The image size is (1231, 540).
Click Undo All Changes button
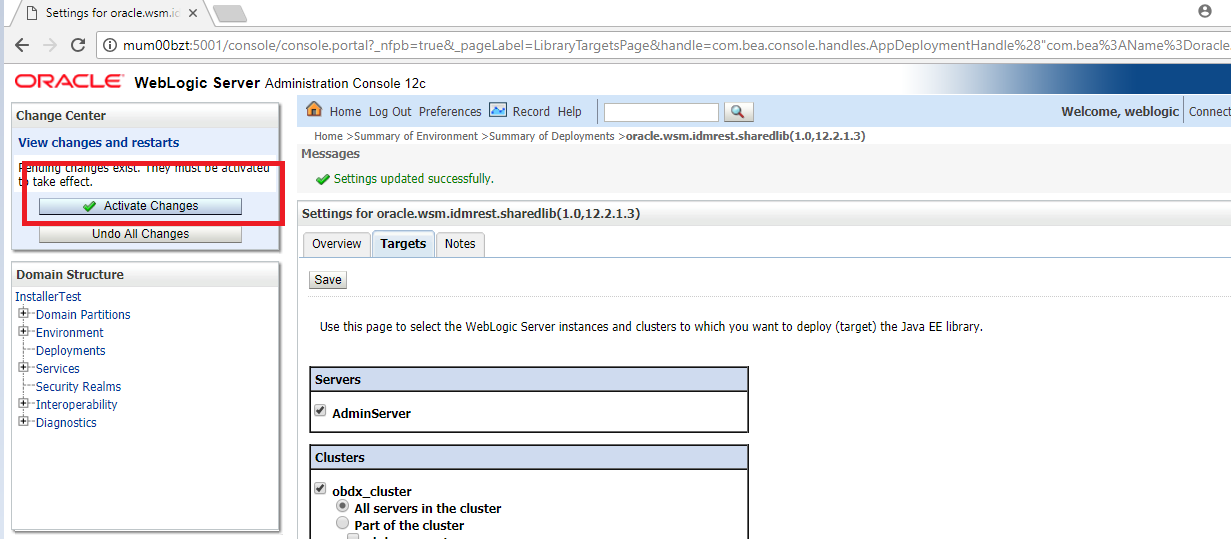(x=140, y=234)
